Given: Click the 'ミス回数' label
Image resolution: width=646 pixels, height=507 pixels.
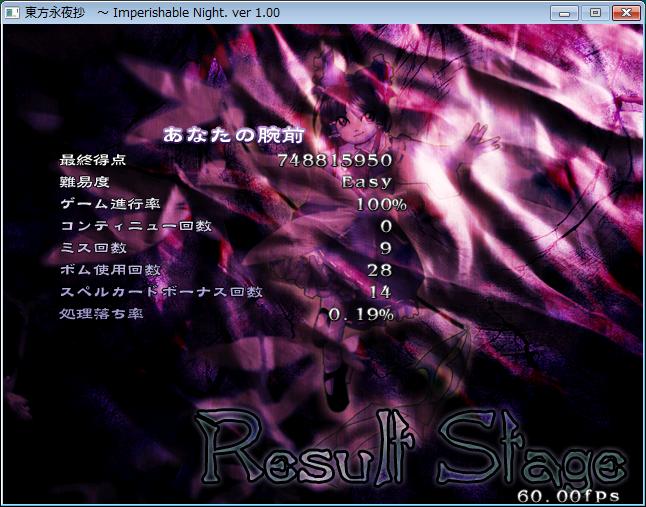Looking at the screenshot, I should pyautogui.click(x=94, y=248).
